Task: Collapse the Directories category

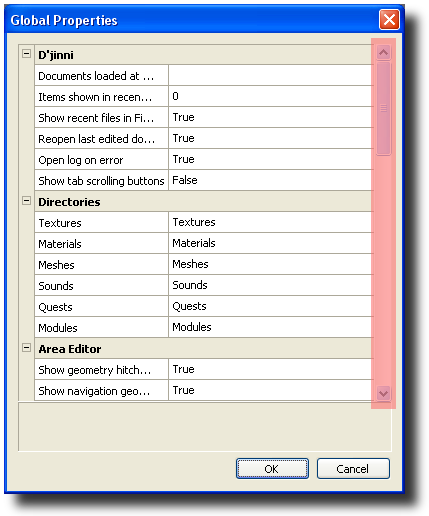Action: pos(26,201)
